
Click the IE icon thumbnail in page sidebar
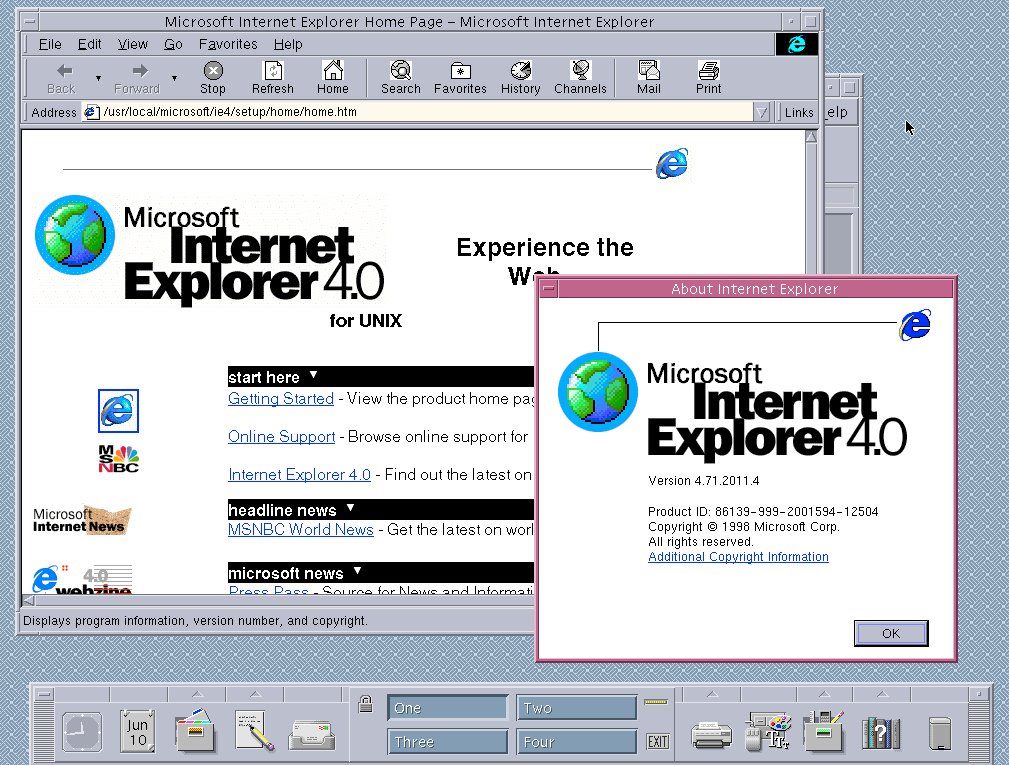click(x=118, y=410)
